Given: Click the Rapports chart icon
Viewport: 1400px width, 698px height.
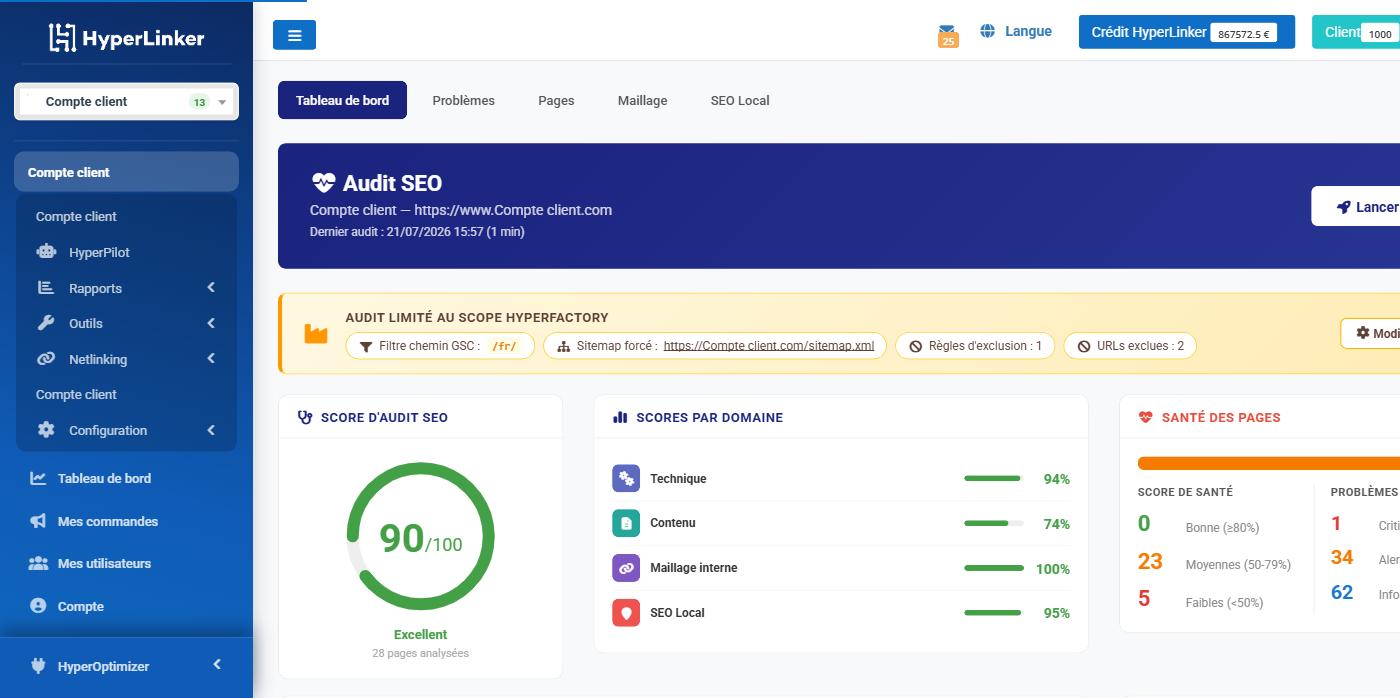Looking at the screenshot, I should [46, 288].
